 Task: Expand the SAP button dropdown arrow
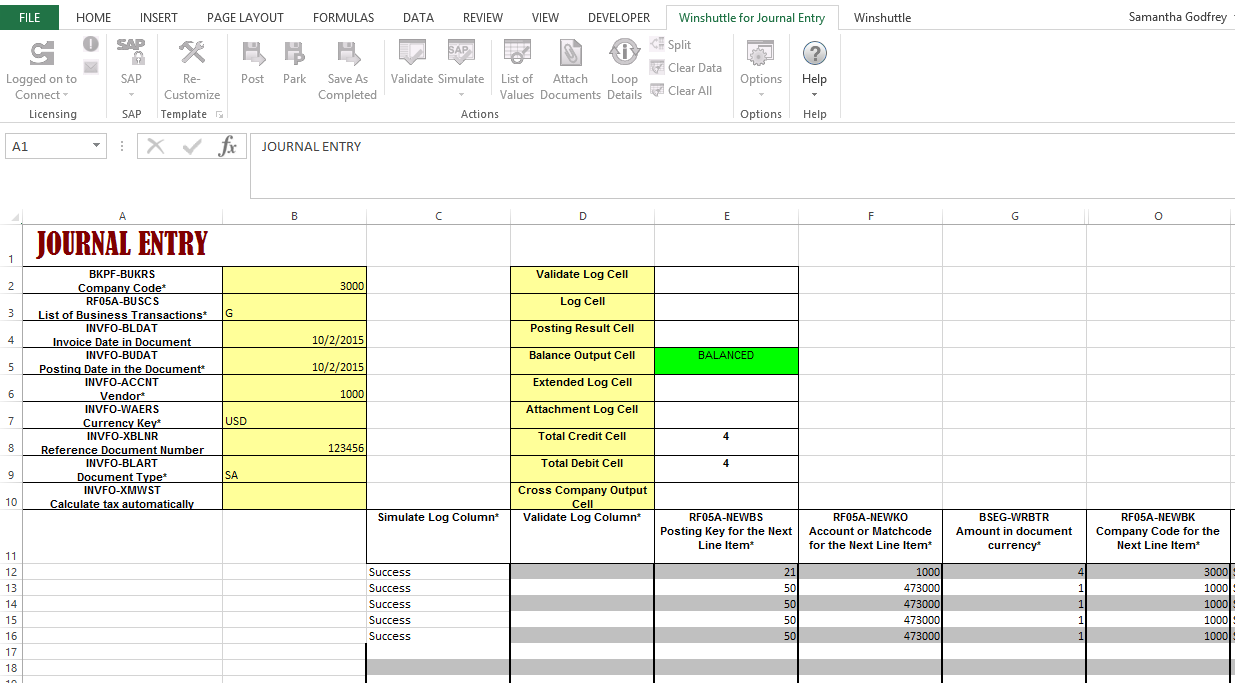coord(131,95)
